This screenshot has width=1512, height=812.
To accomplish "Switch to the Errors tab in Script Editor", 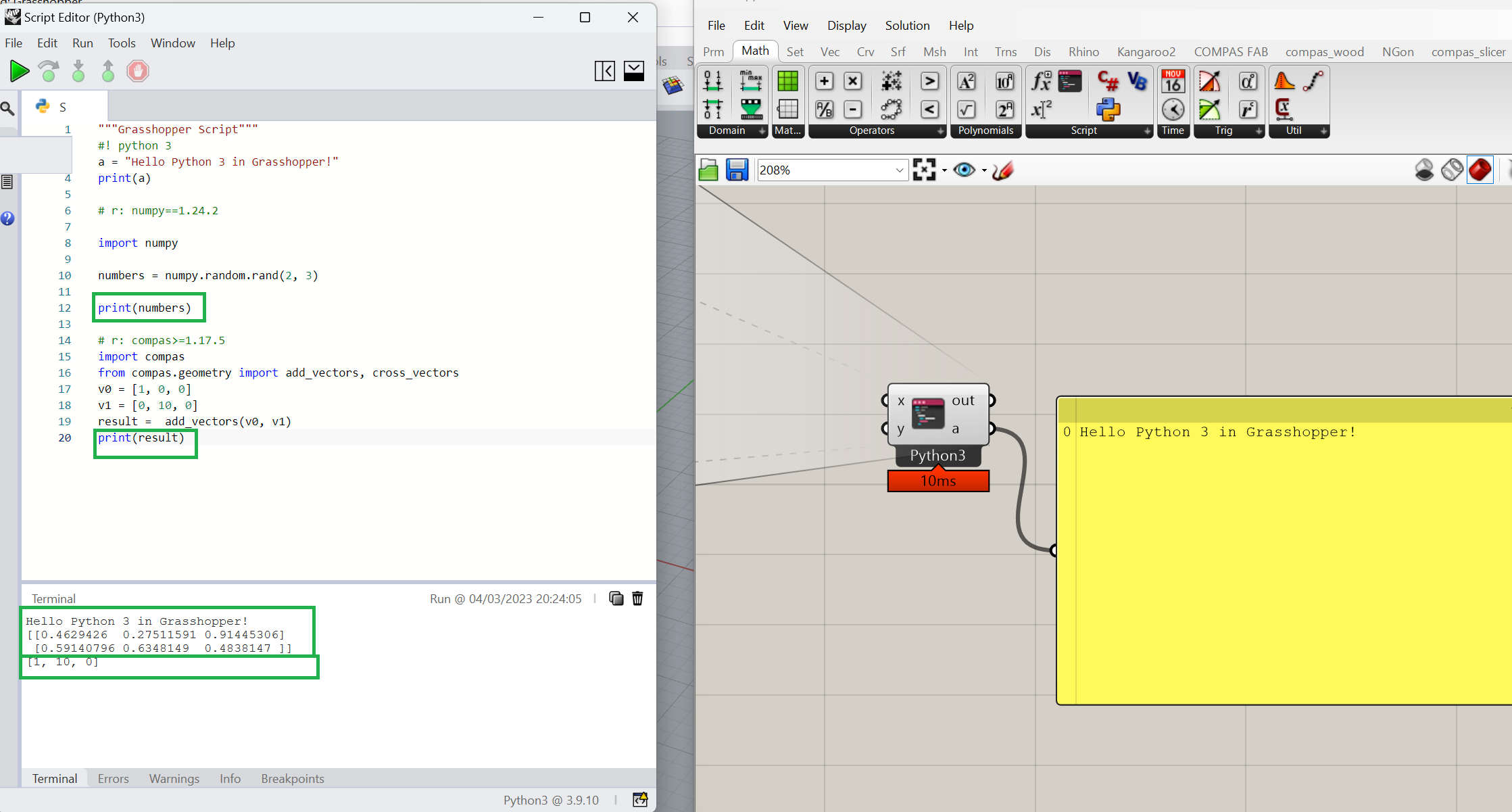I will (x=113, y=778).
